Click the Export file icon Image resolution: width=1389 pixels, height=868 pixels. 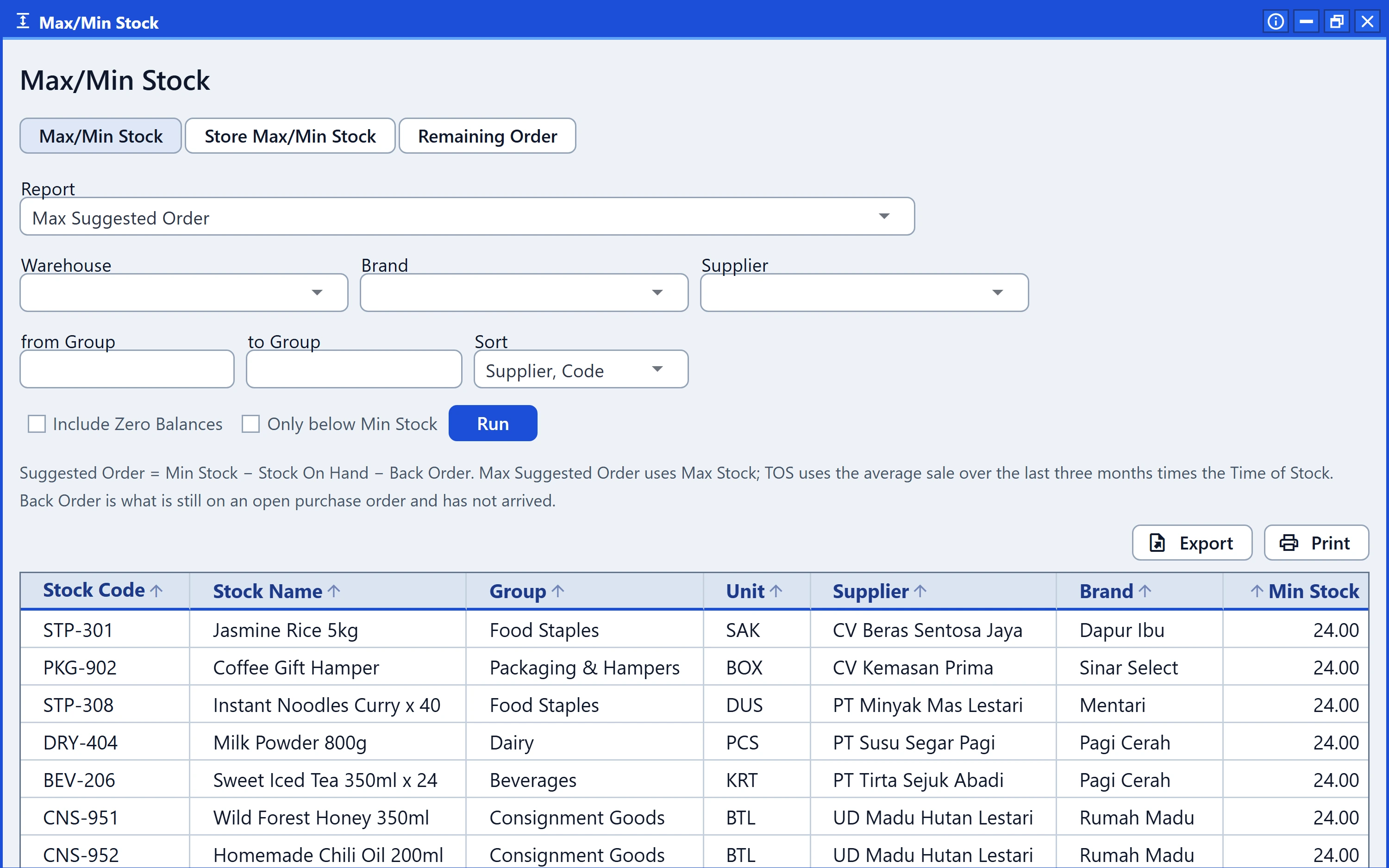pyautogui.click(x=1157, y=543)
